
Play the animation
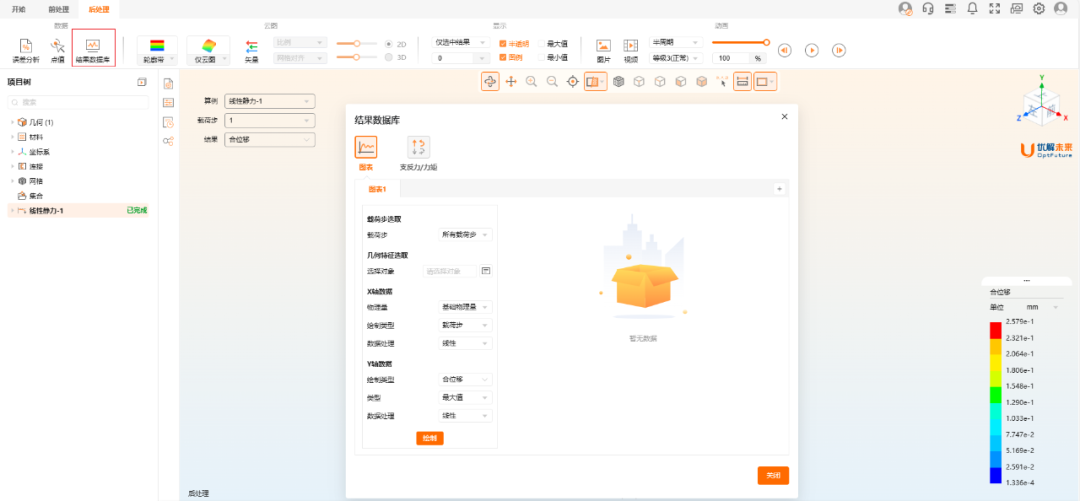pos(812,50)
